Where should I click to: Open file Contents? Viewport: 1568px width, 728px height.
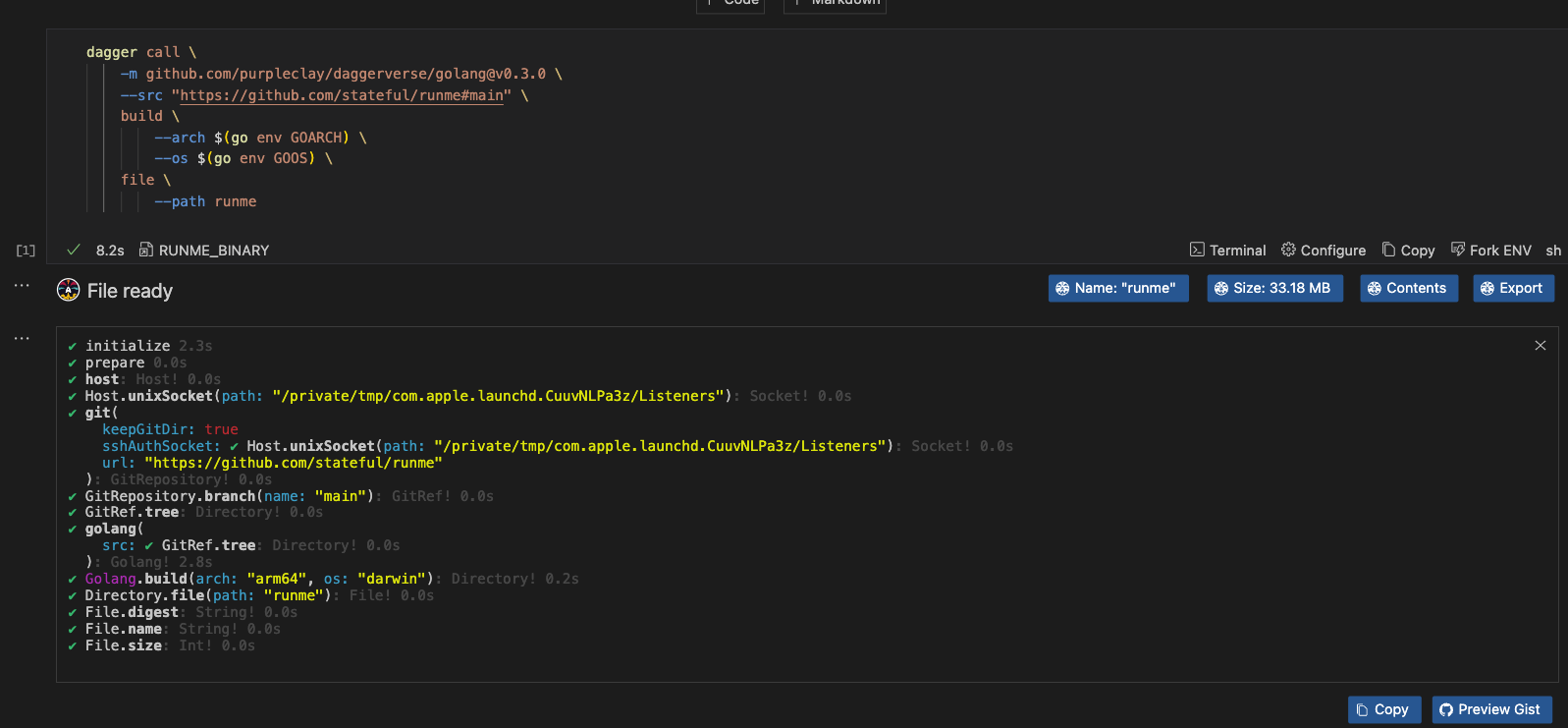tap(1409, 288)
